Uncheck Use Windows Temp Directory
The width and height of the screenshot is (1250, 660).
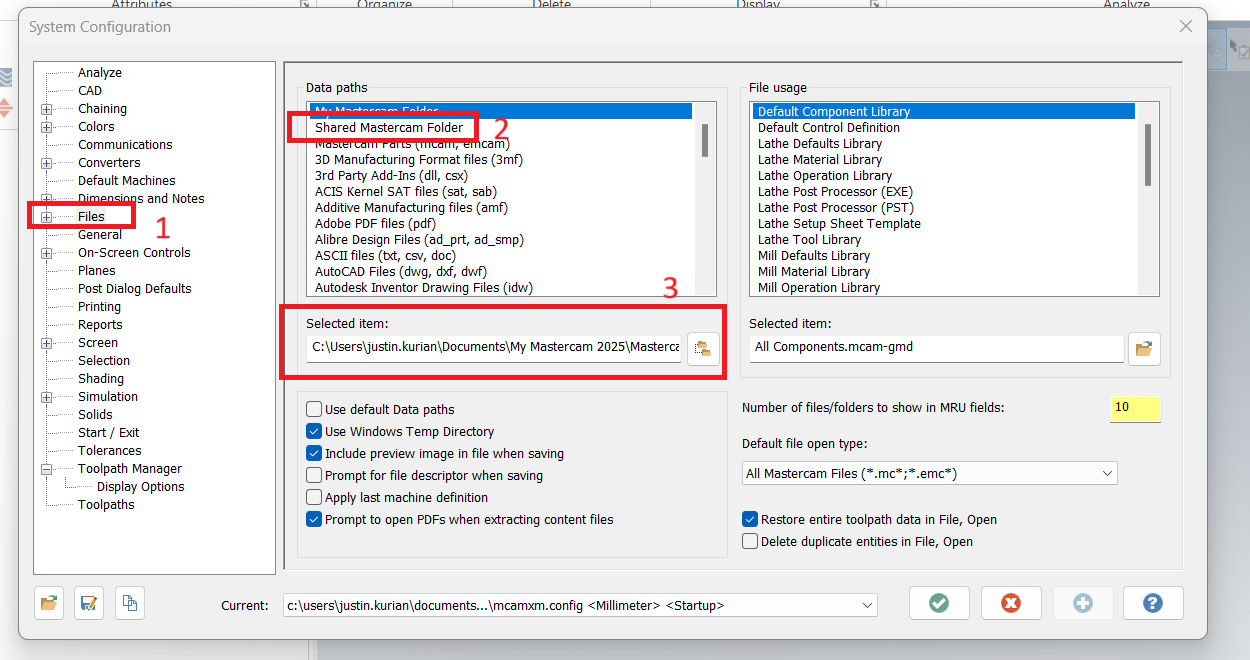314,431
